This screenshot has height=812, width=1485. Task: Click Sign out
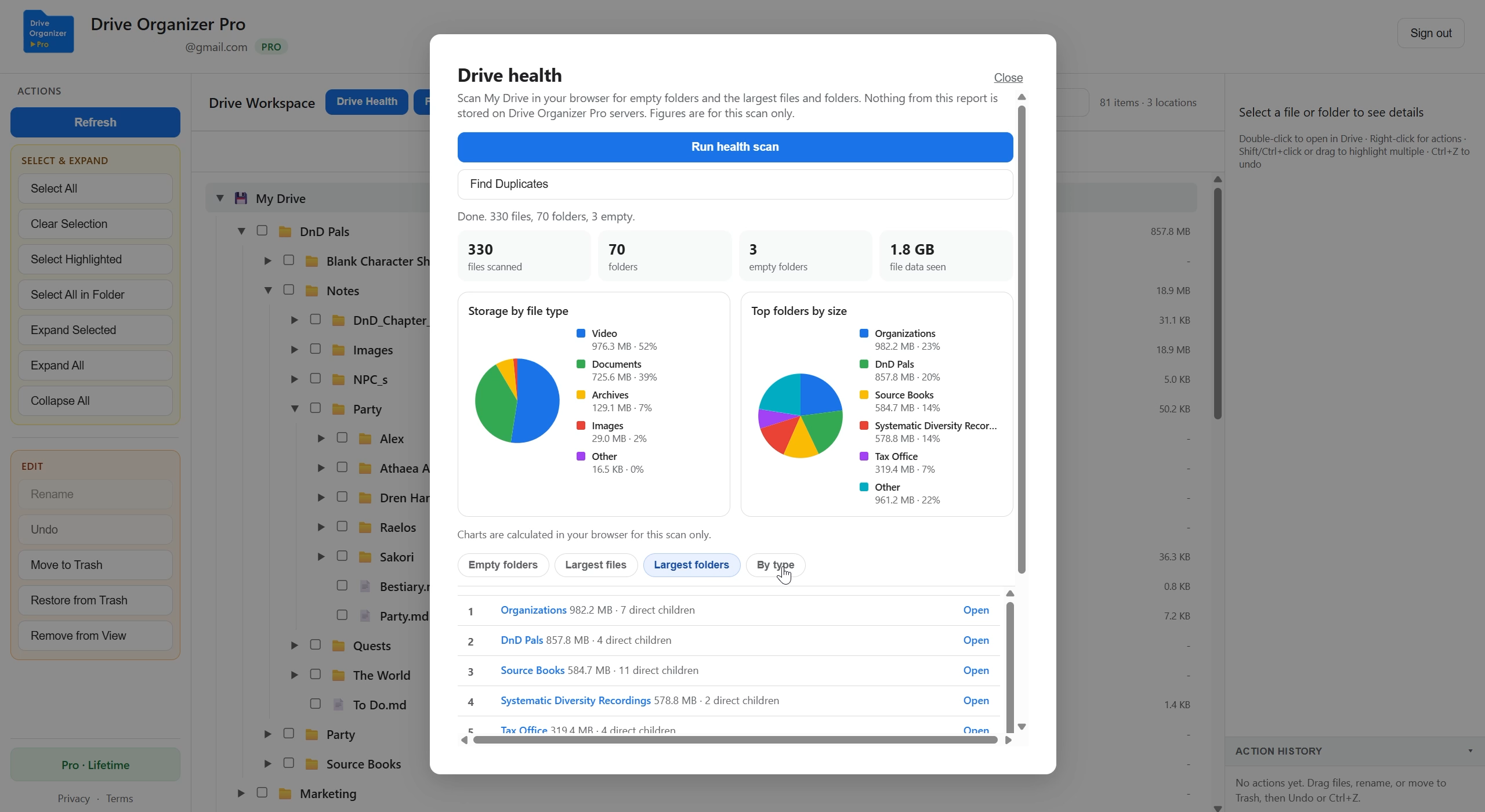pyautogui.click(x=1430, y=33)
